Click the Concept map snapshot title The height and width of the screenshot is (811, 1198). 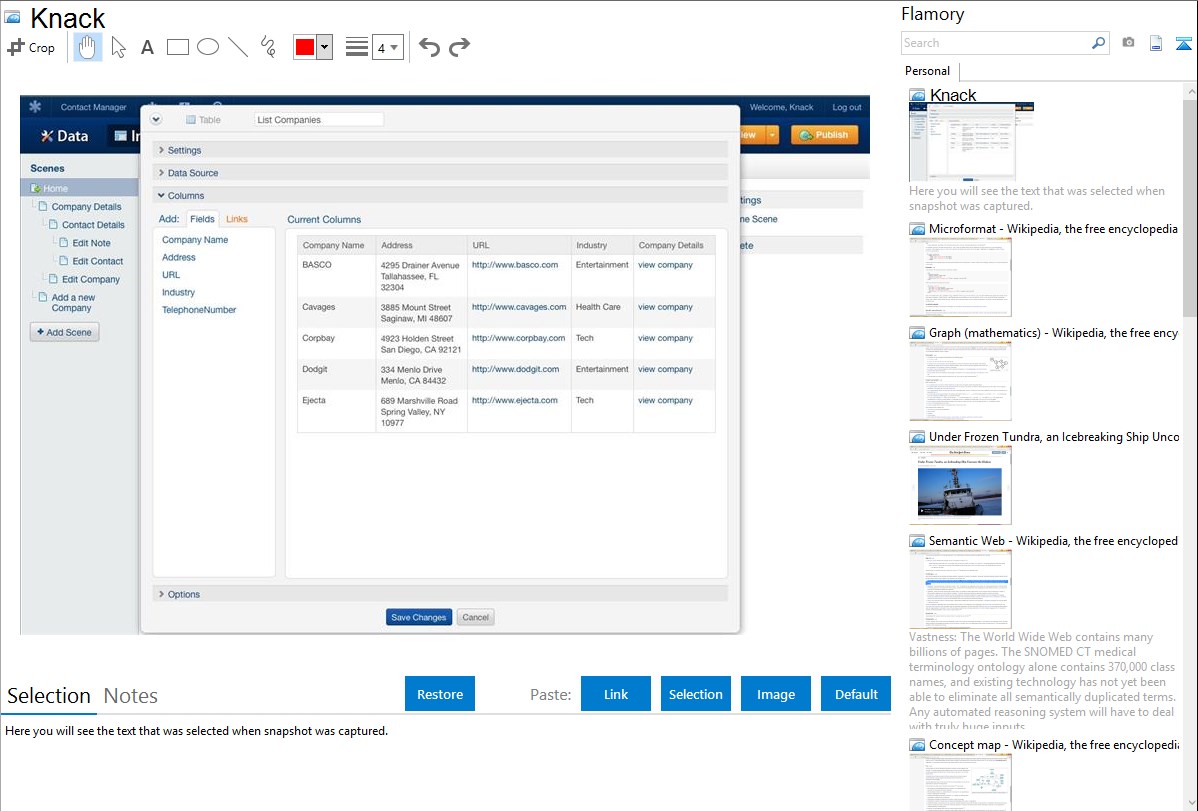(x=1054, y=744)
